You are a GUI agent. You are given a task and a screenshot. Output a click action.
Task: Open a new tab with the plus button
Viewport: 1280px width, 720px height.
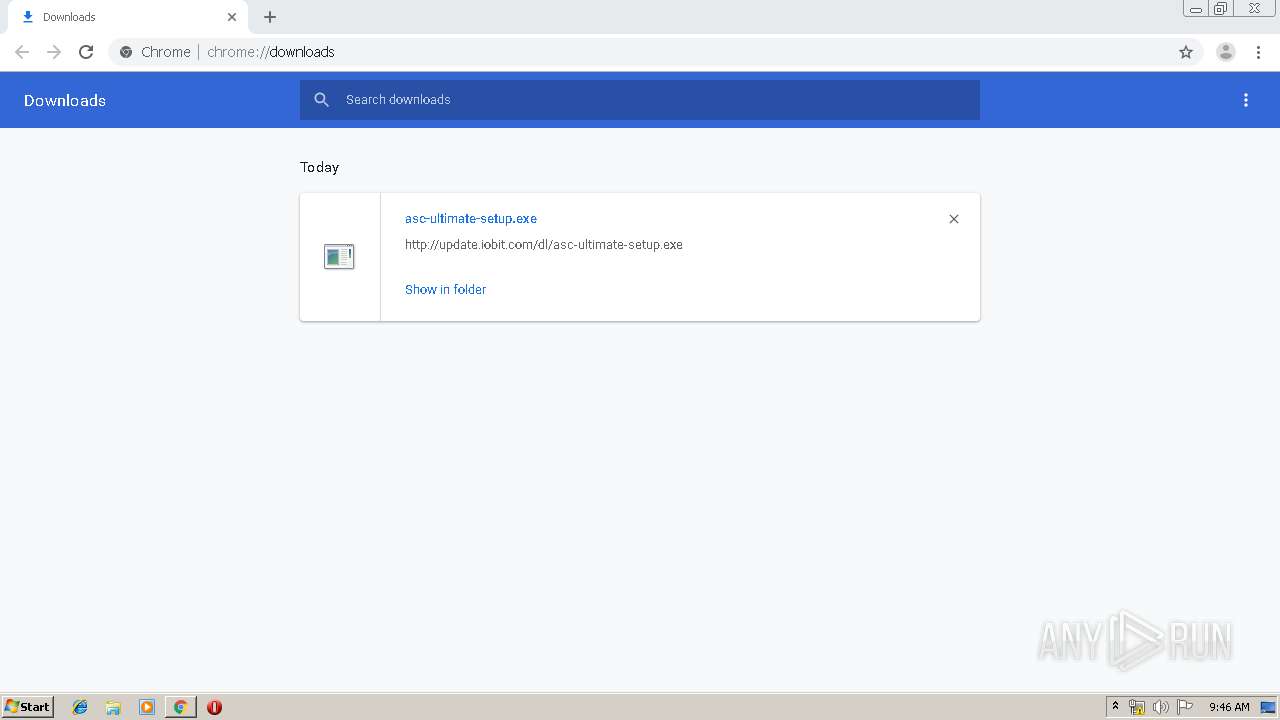(270, 17)
